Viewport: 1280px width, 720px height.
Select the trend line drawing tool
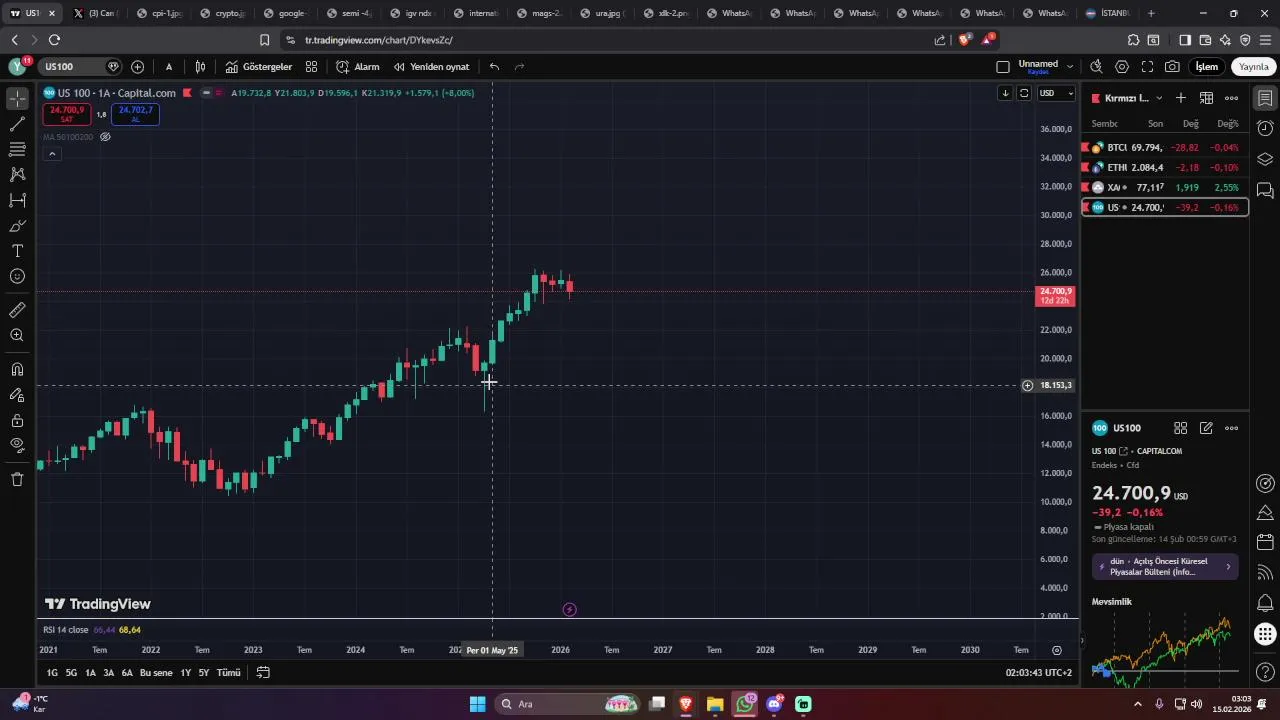tap(17, 124)
